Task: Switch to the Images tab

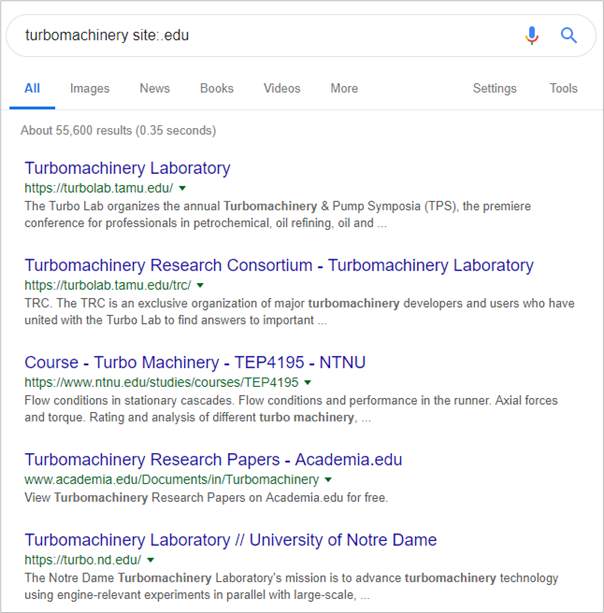Action: (90, 88)
